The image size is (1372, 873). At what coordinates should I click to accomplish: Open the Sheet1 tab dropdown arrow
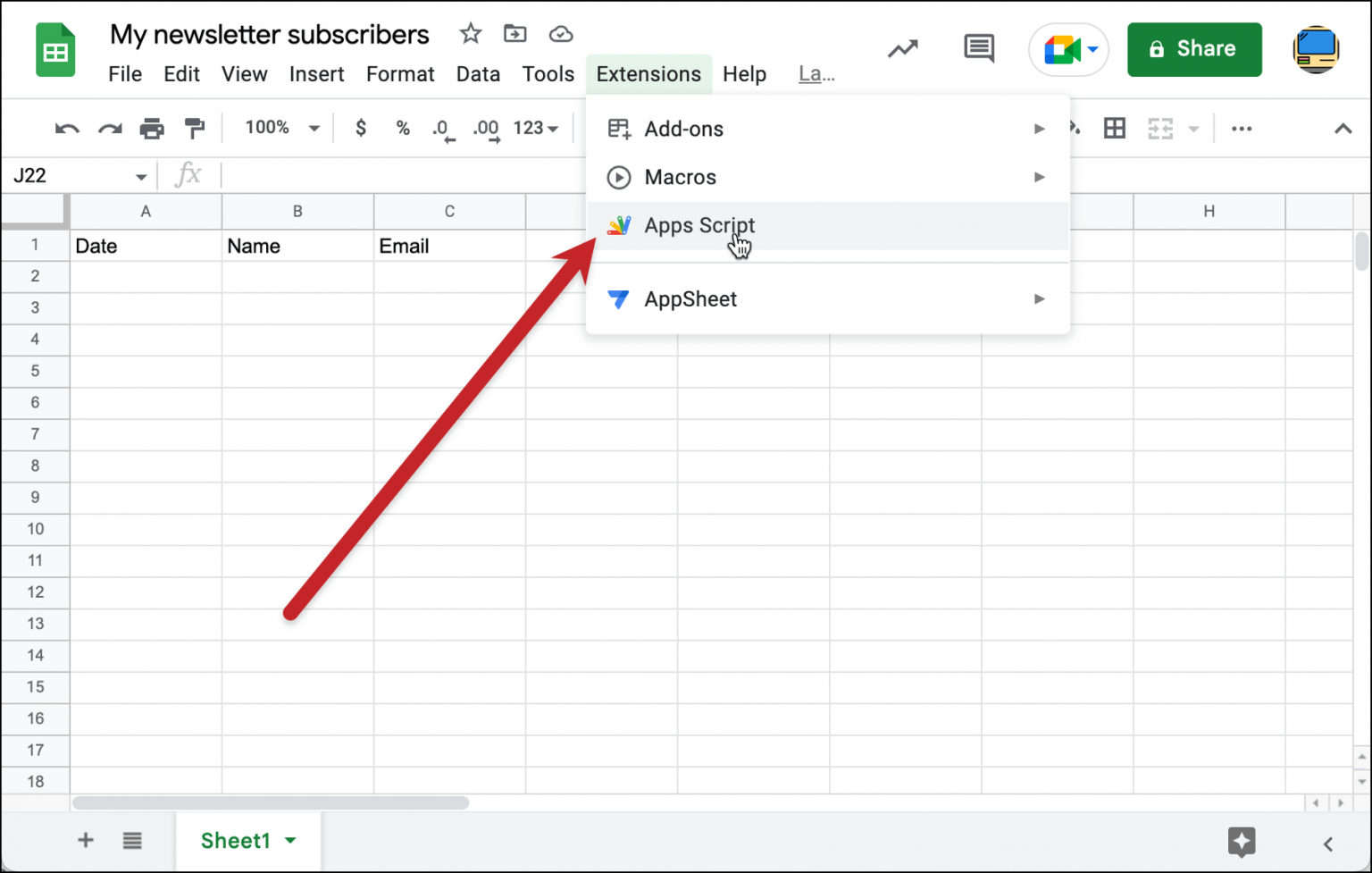[x=289, y=840]
